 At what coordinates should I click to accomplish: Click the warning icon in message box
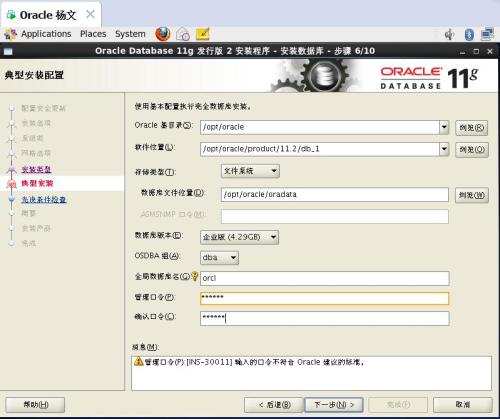(138, 361)
